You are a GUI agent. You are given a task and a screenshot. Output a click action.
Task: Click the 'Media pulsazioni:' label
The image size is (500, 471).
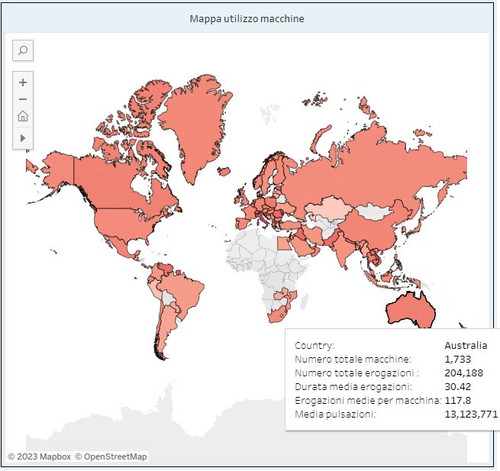coord(335,414)
